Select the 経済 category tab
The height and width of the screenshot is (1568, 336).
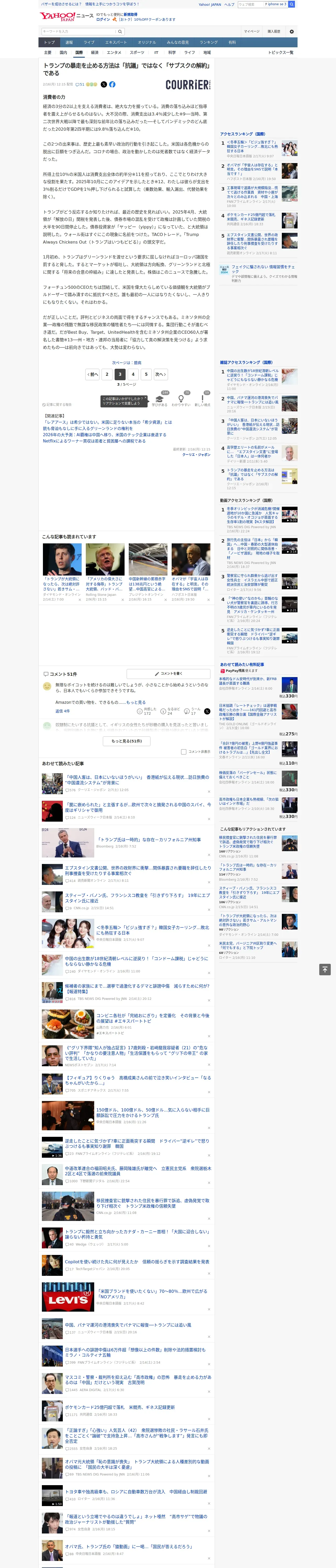pyautogui.click(x=94, y=52)
